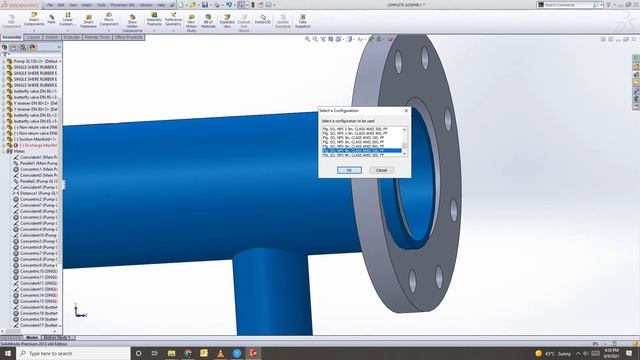Image resolution: width=640 pixels, height=360 pixels.
Task: Click the Open document icon
Action: 193,5
